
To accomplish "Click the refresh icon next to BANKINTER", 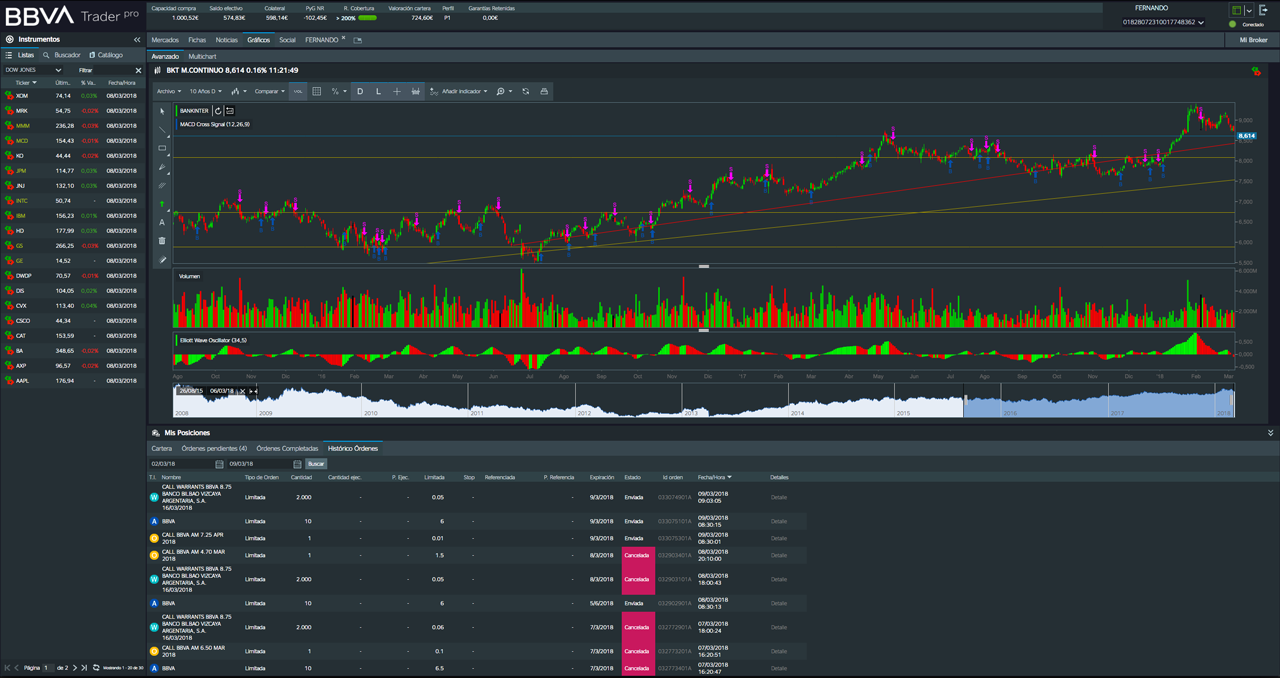I will pos(218,111).
